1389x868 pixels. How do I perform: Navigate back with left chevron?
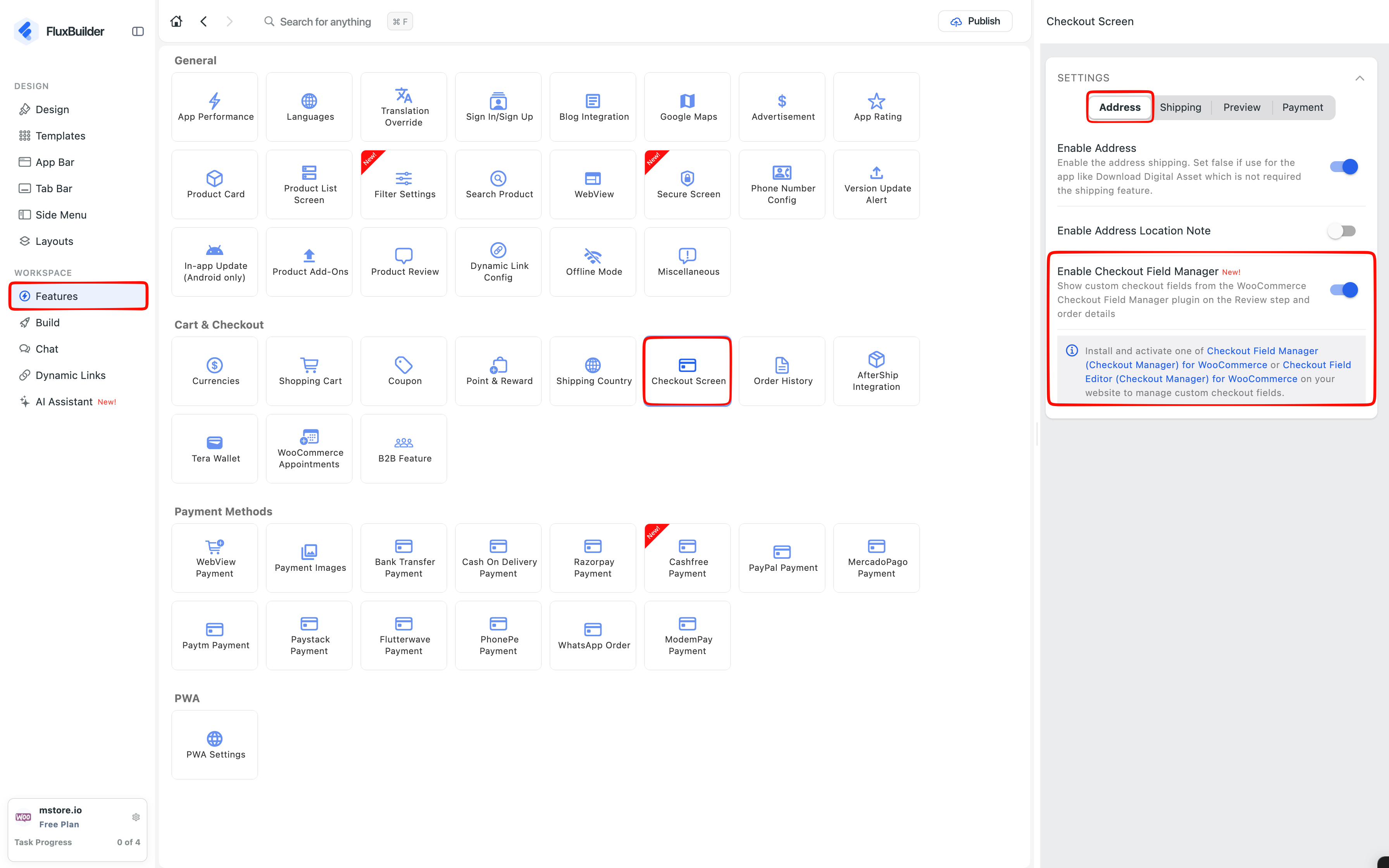(204, 21)
